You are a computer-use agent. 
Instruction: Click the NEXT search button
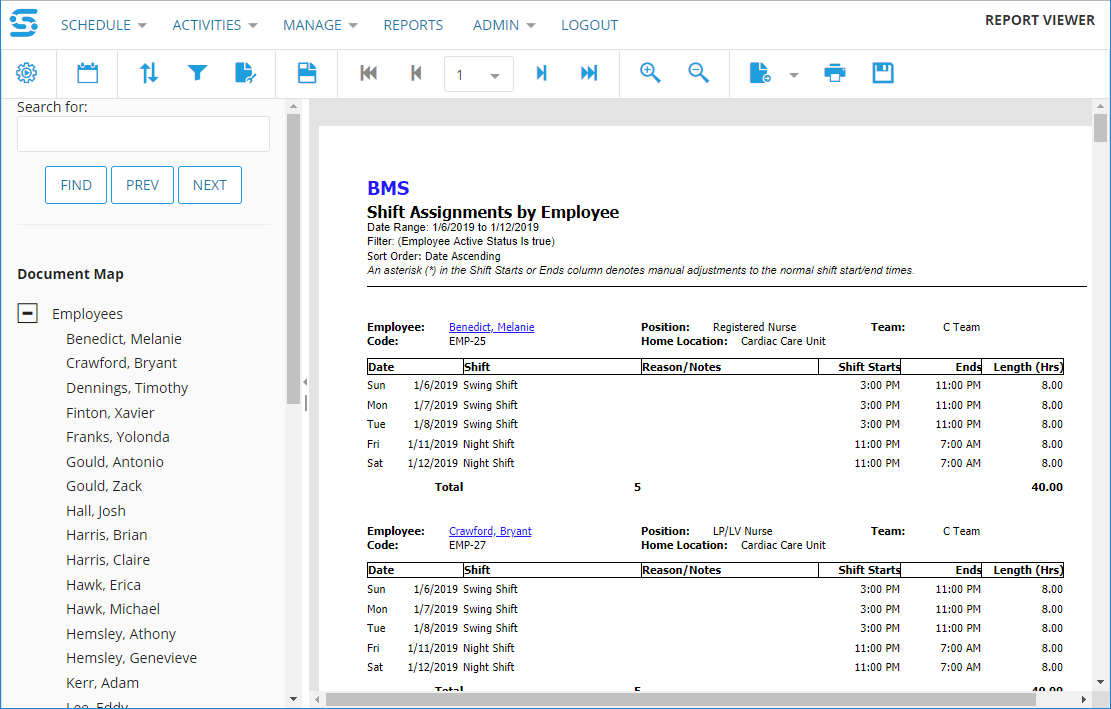tap(210, 185)
